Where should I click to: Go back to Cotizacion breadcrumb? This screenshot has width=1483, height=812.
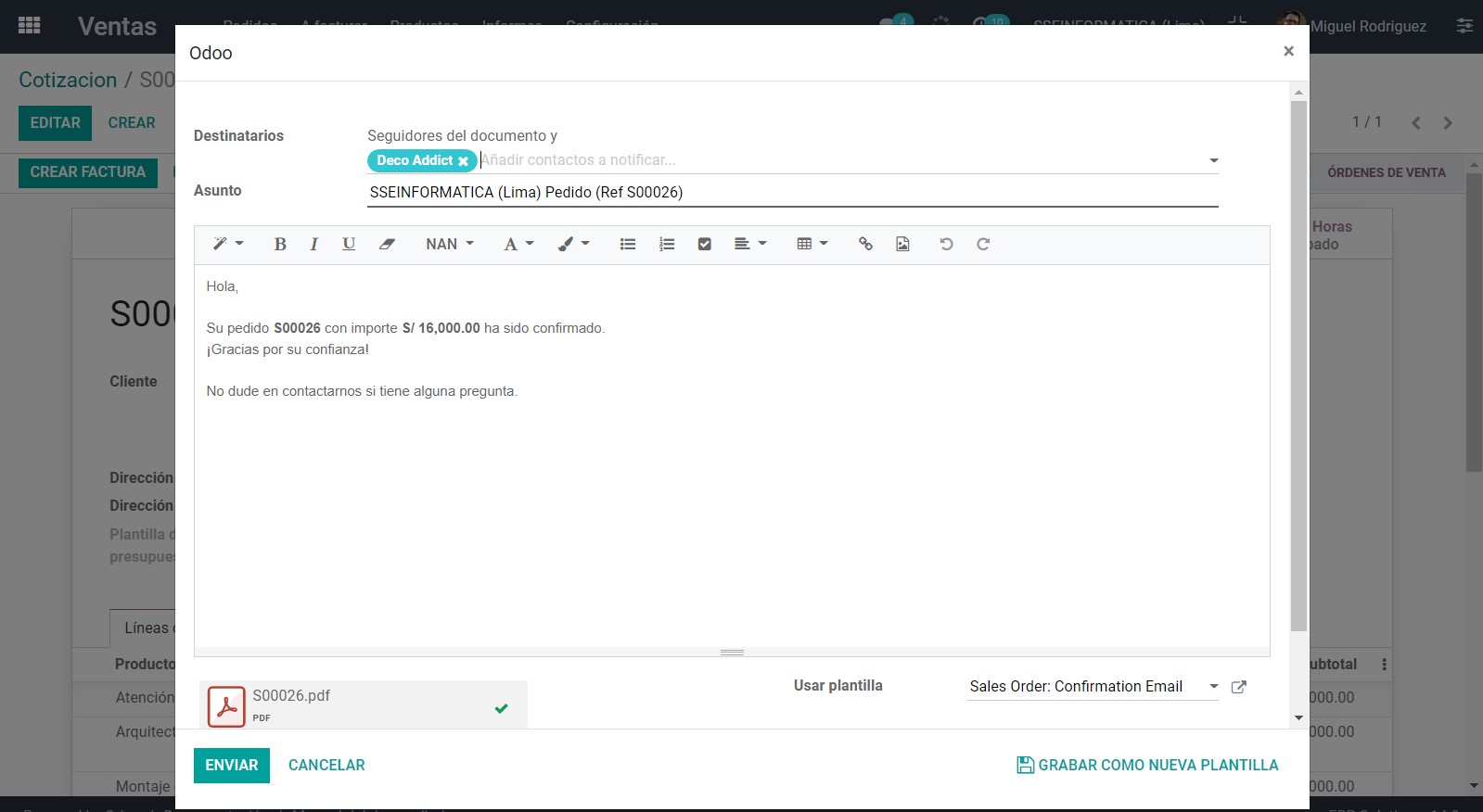[x=68, y=80]
